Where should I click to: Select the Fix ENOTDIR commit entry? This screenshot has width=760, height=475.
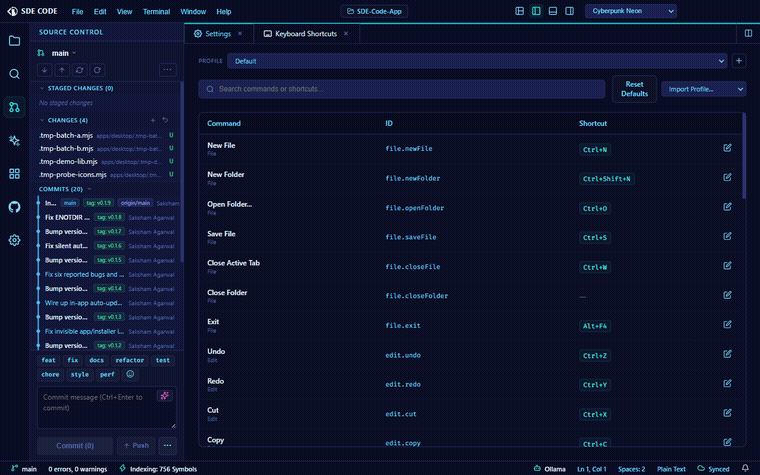(106, 218)
